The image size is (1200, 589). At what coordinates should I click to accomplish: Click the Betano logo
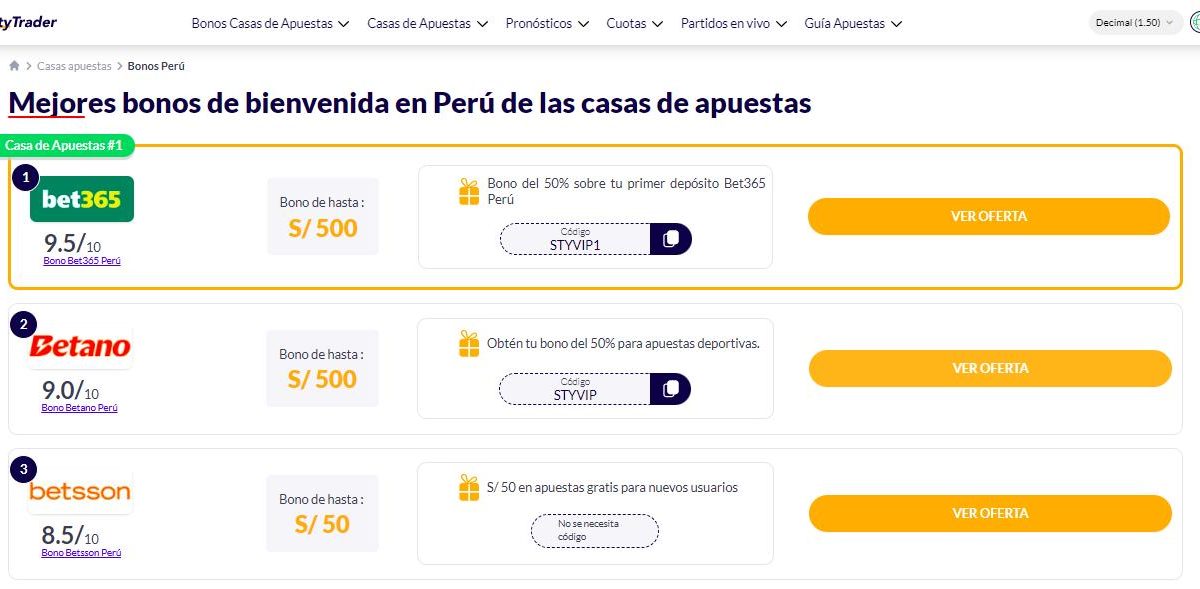(x=80, y=347)
